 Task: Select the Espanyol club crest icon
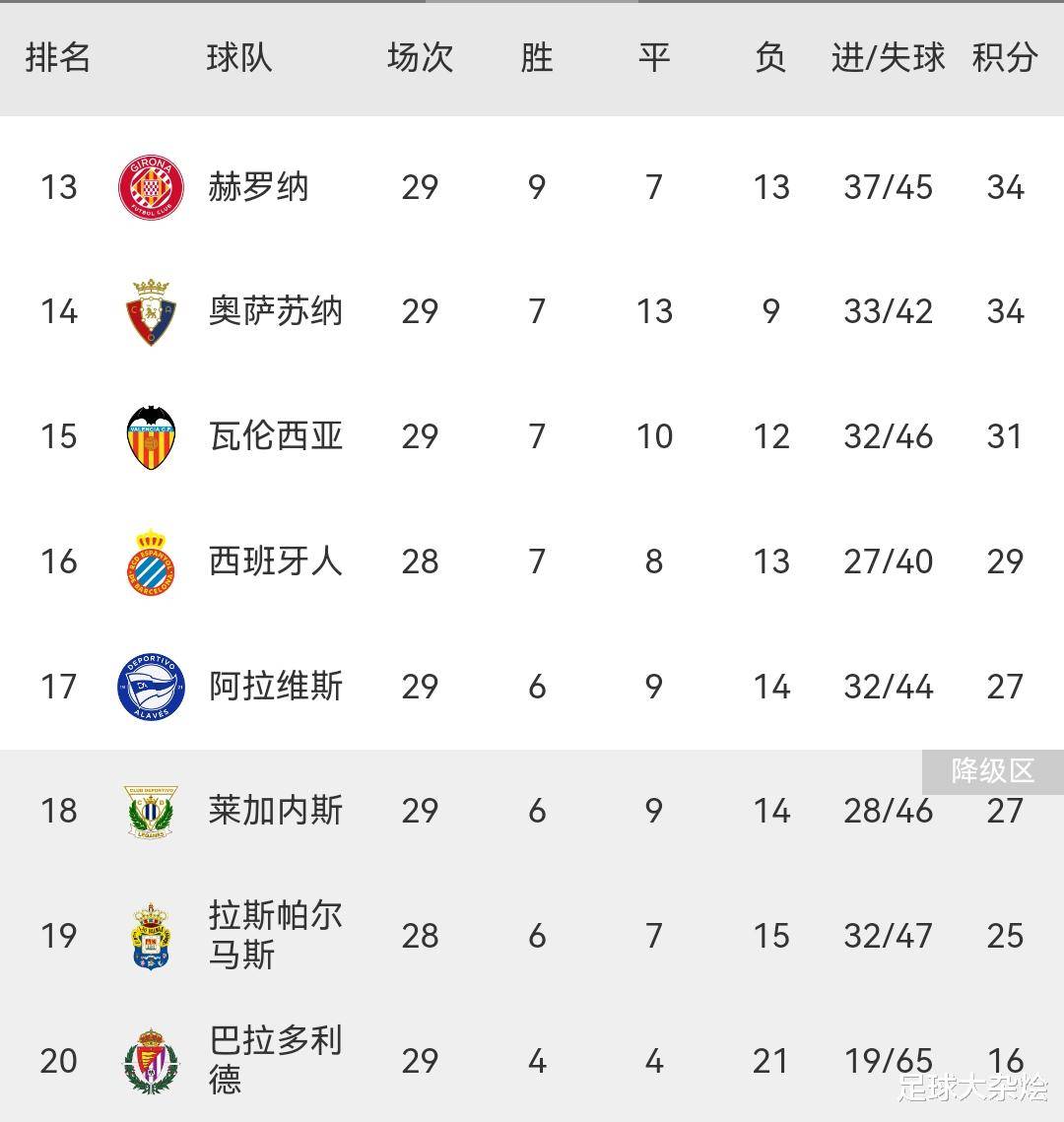[x=151, y=561]
